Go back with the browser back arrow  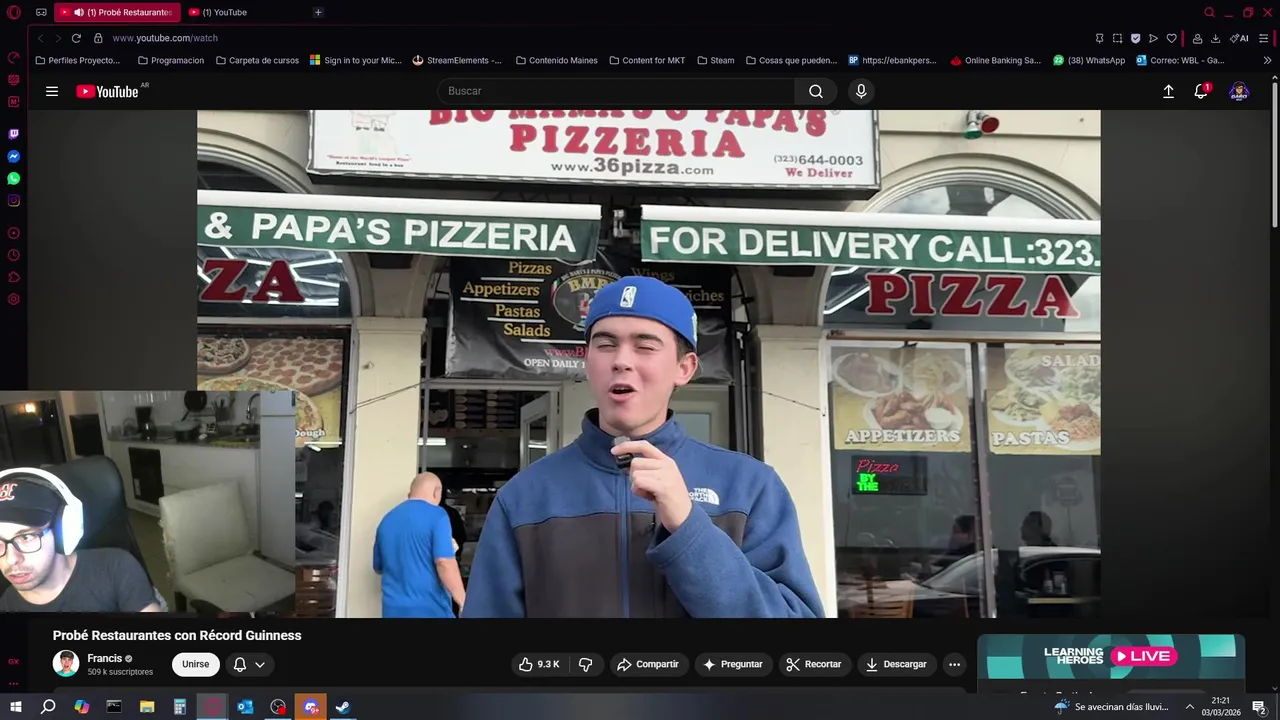click(40, 38)
